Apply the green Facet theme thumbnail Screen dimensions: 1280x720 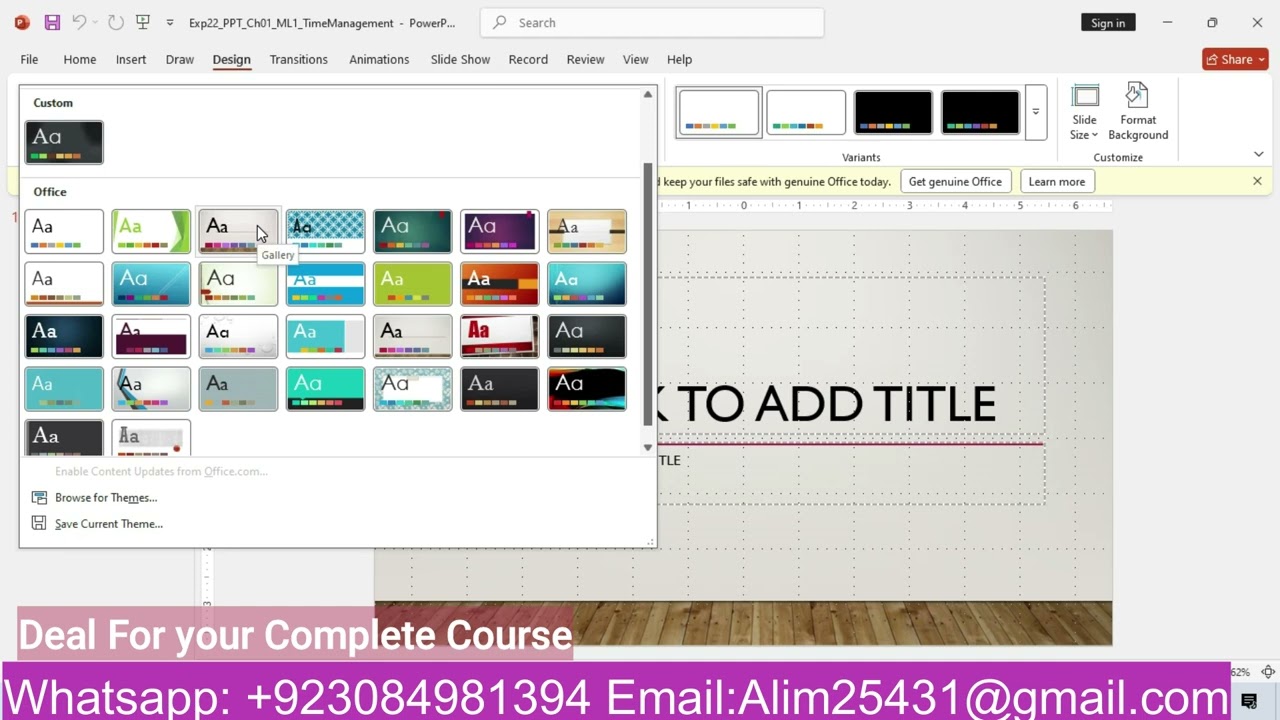pyautogui.click(x=151, y=231)
